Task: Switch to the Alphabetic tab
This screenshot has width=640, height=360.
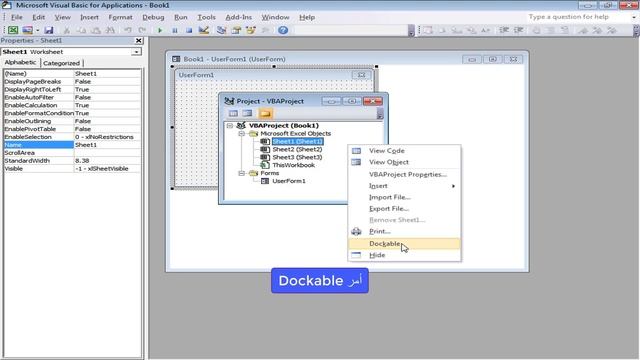Action: pyautogui.click(x=20, y=62)
